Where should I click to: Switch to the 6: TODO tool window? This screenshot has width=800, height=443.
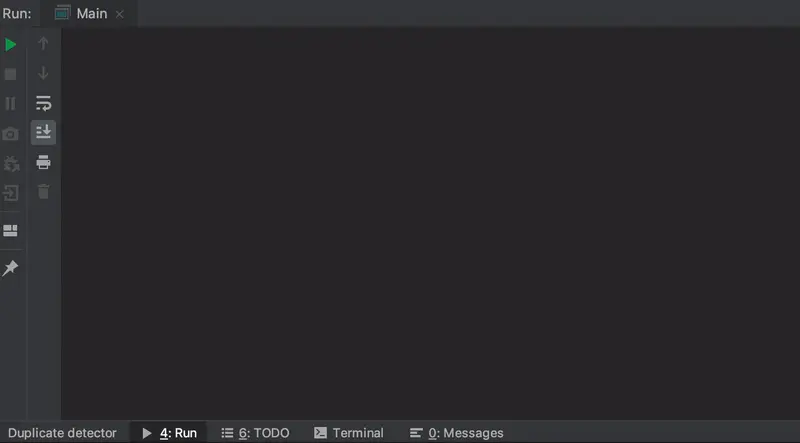255,433
